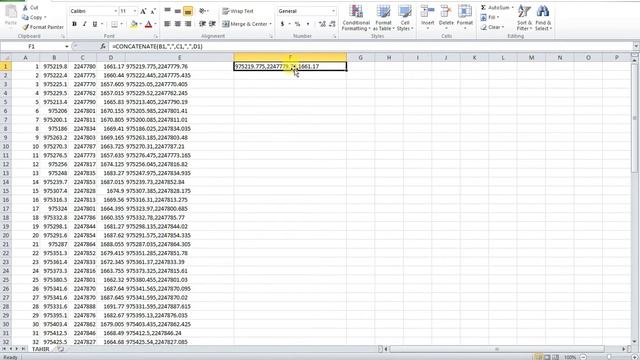
Task: Apply Percent Style
Action: [x=298, y=24]
